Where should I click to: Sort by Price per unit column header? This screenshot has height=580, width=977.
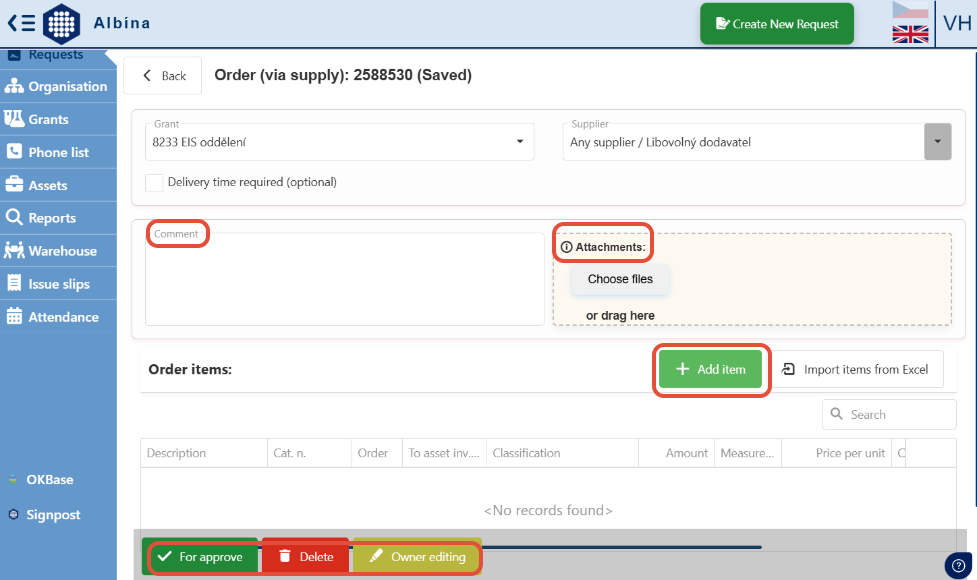point(836,453)
